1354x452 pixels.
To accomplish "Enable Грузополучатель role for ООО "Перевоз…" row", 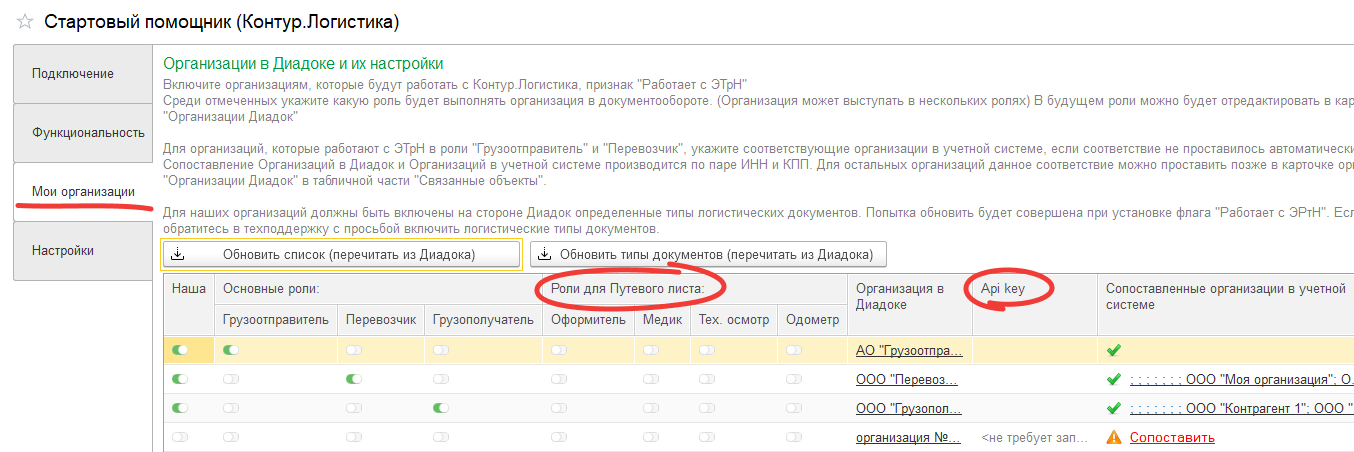I will coord(441,380).
